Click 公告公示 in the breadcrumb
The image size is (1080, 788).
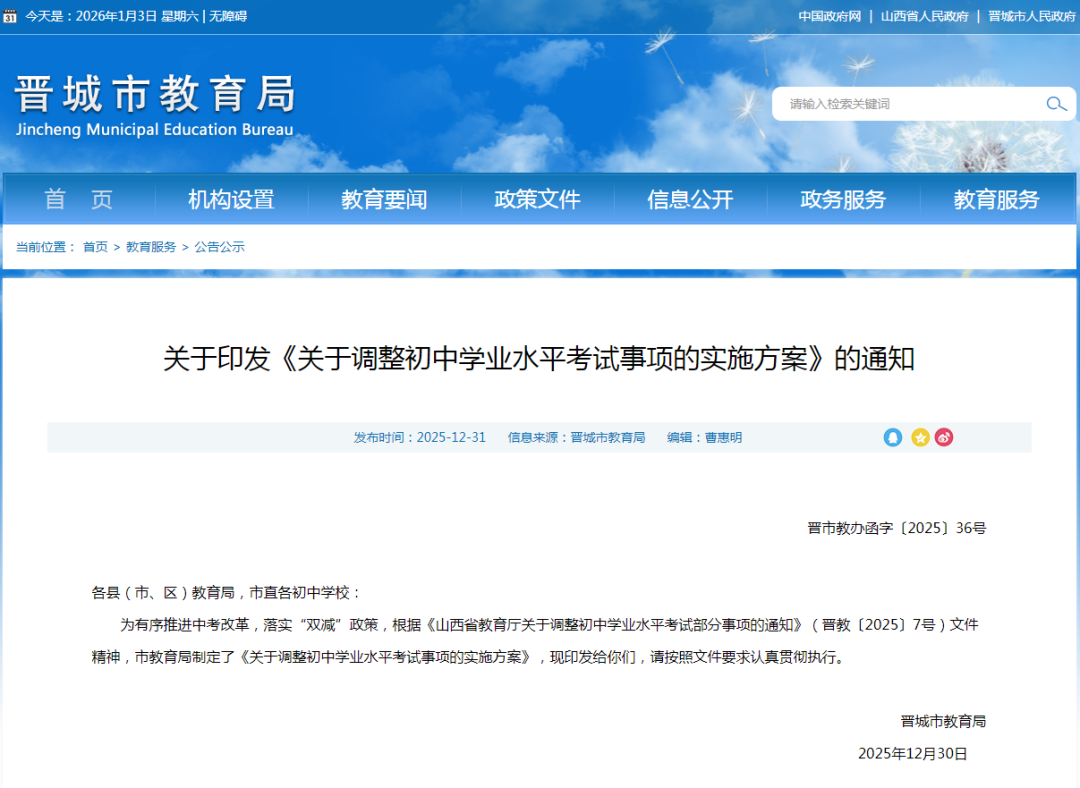click(x=219, y=247)
